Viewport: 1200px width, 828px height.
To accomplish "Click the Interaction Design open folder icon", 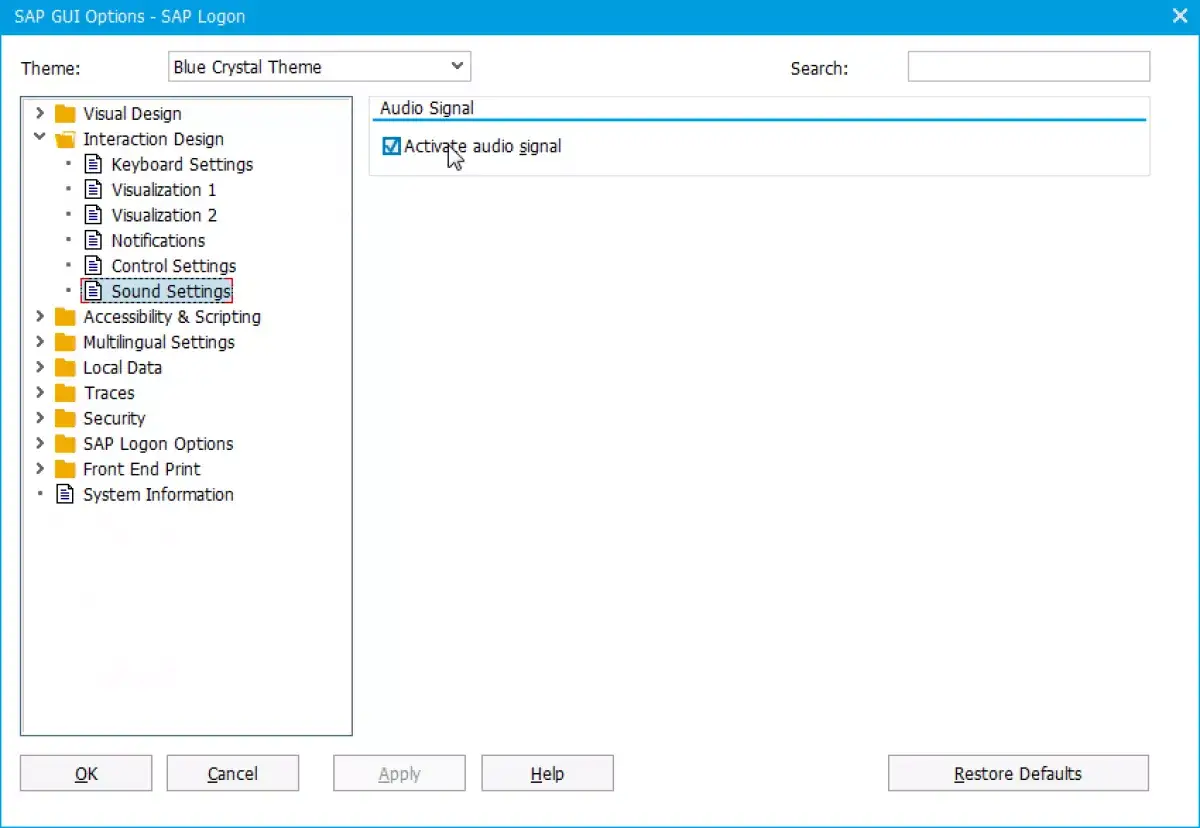I will click(65, 139).
